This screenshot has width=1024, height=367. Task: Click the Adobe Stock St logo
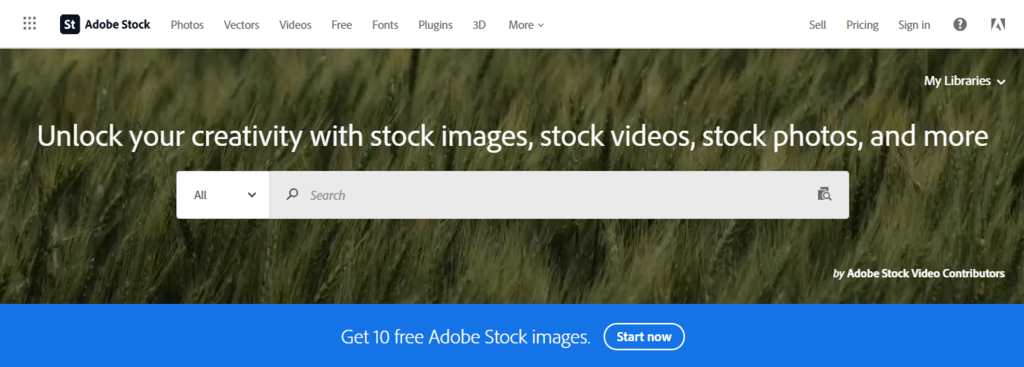[70, 25]
